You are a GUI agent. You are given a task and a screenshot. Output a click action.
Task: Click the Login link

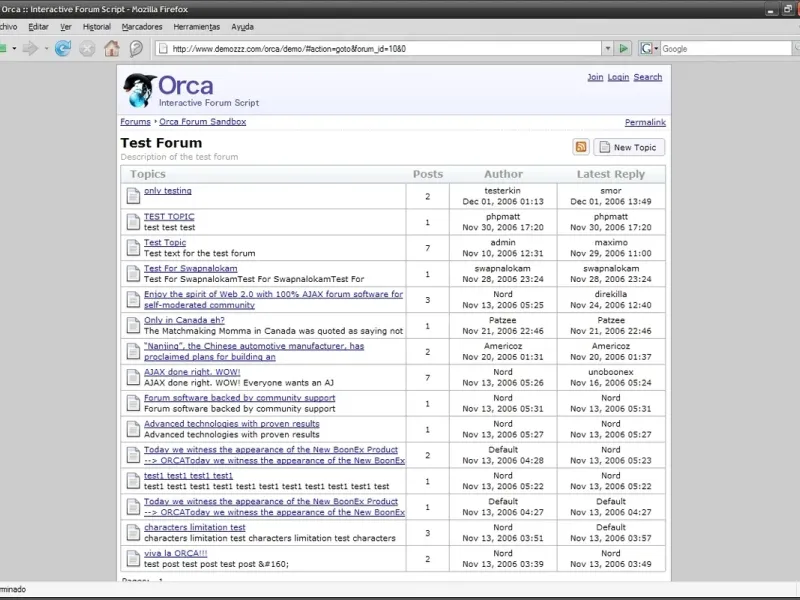tap(618, 77)
